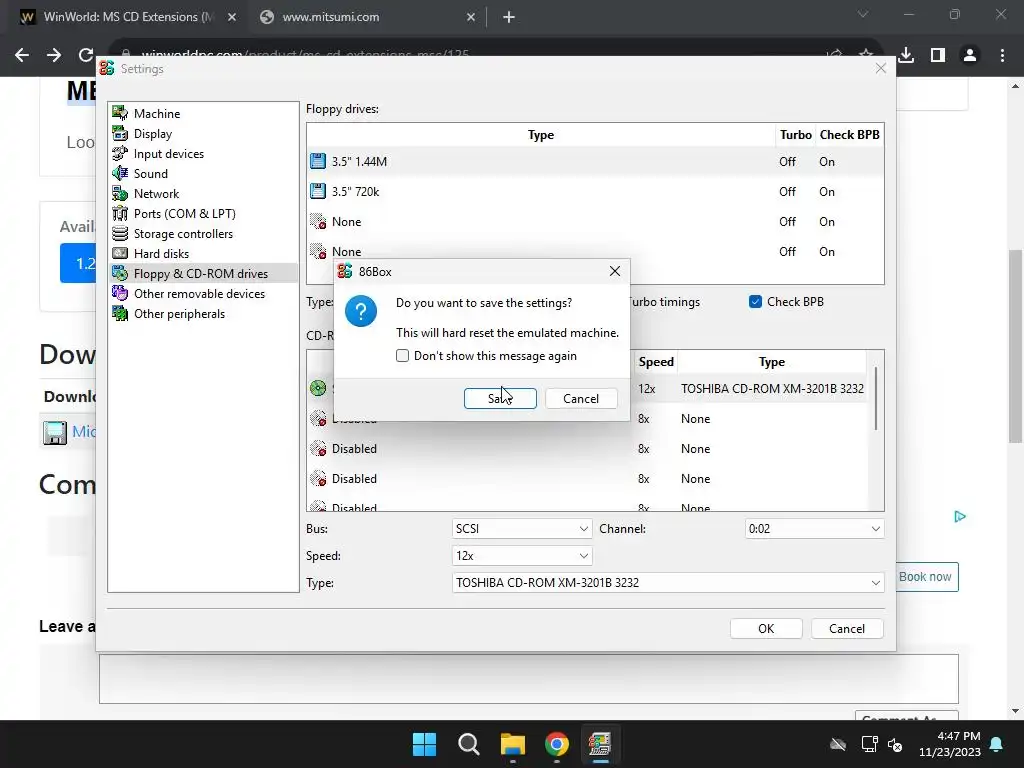
Task: Click OK in the Settings window
Action: click(x=766, y=628)
